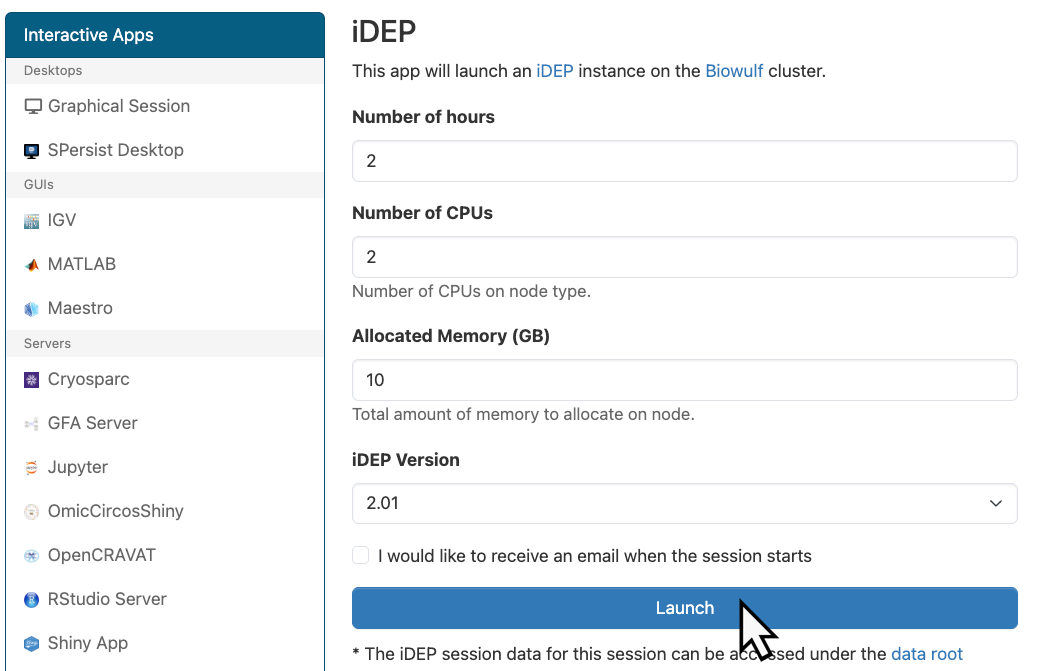This screenshot has height=671, width=1062.
Task: Click the iDEP Version chevron arrow
Action: (995, 503)
